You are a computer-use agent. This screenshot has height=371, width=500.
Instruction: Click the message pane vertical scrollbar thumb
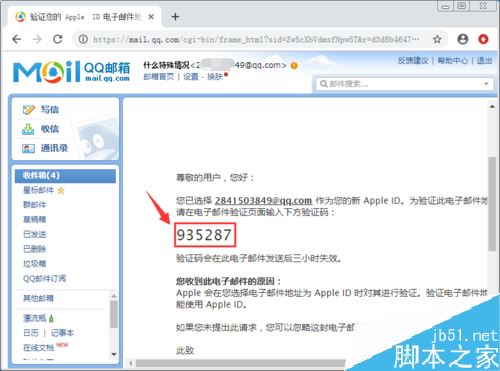(x=492, y=204)
